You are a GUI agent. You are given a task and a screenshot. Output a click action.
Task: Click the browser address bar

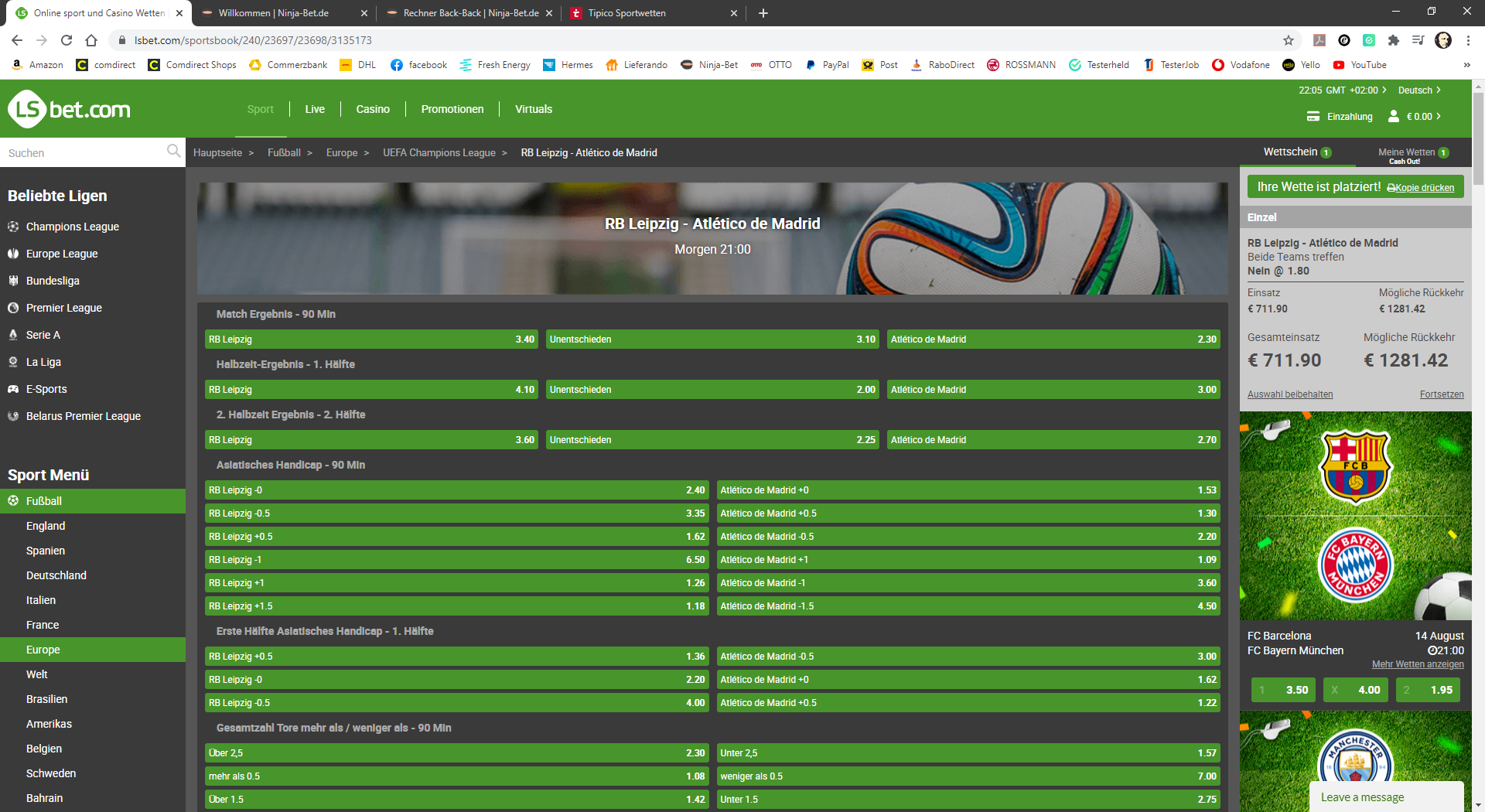696,40
